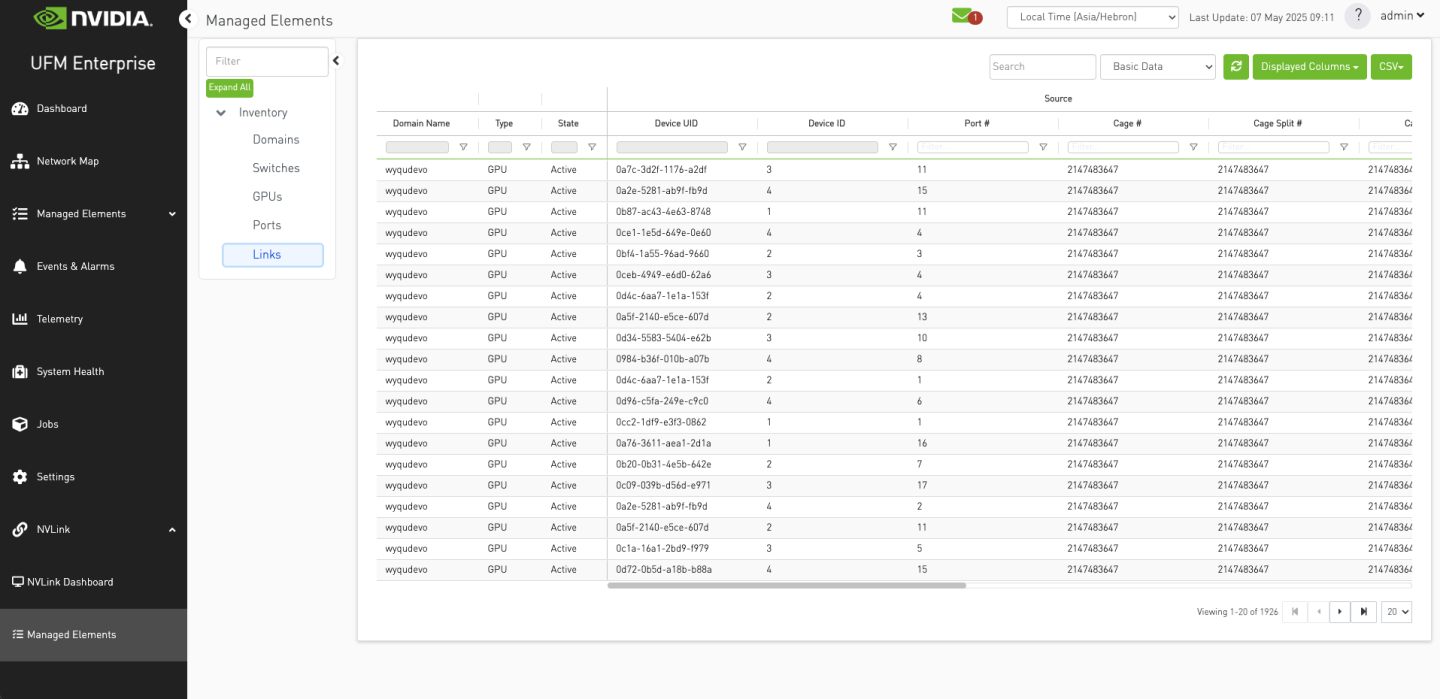
Task: Click the Expand All button
Action: (x=230, y=88)
